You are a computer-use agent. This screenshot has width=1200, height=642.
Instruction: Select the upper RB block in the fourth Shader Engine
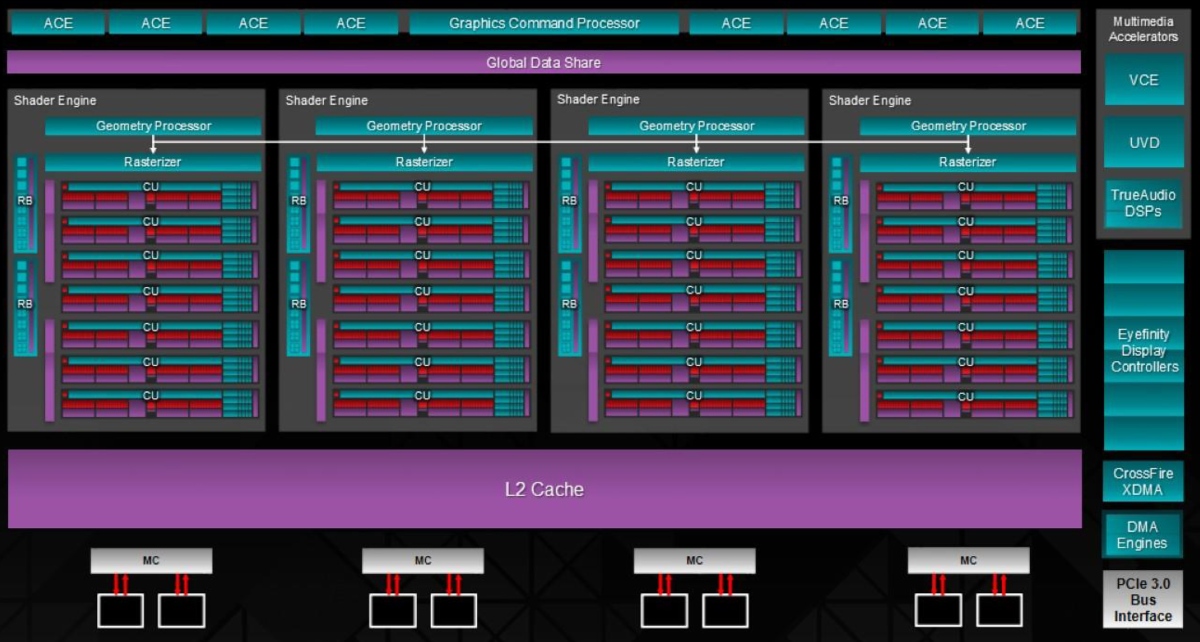pyautogui.click(x=840, y=203)
